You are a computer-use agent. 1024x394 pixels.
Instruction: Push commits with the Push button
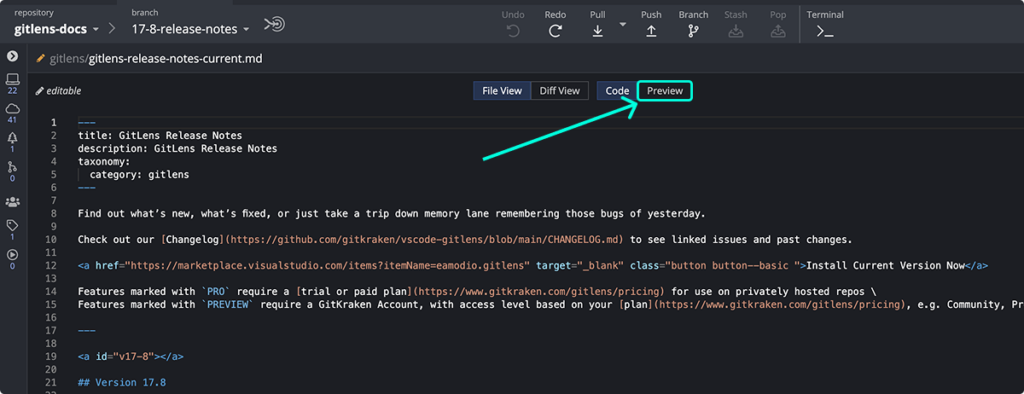click(x=651, y=24)
